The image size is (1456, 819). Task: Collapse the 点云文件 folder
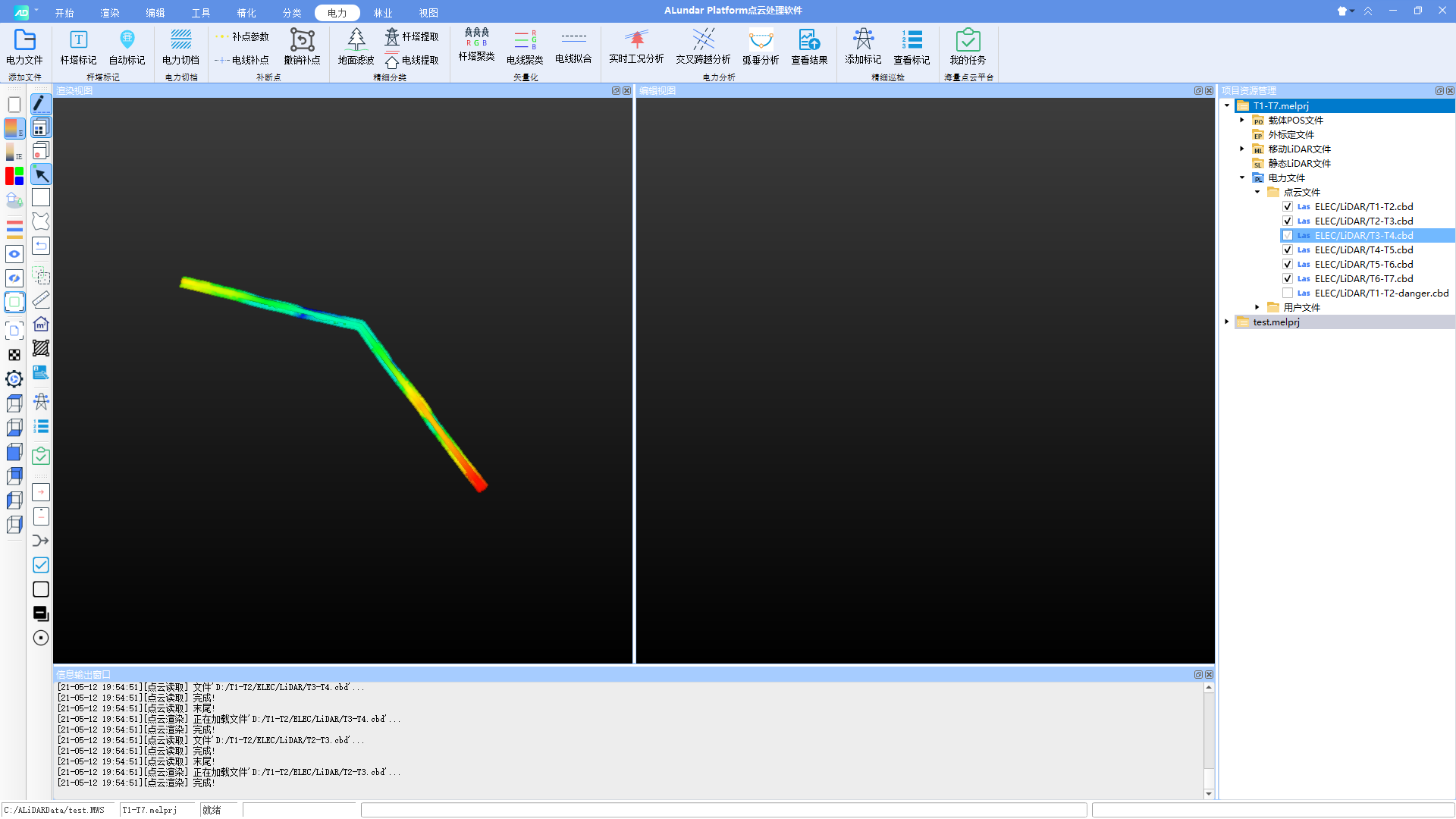coord(1257,192)
